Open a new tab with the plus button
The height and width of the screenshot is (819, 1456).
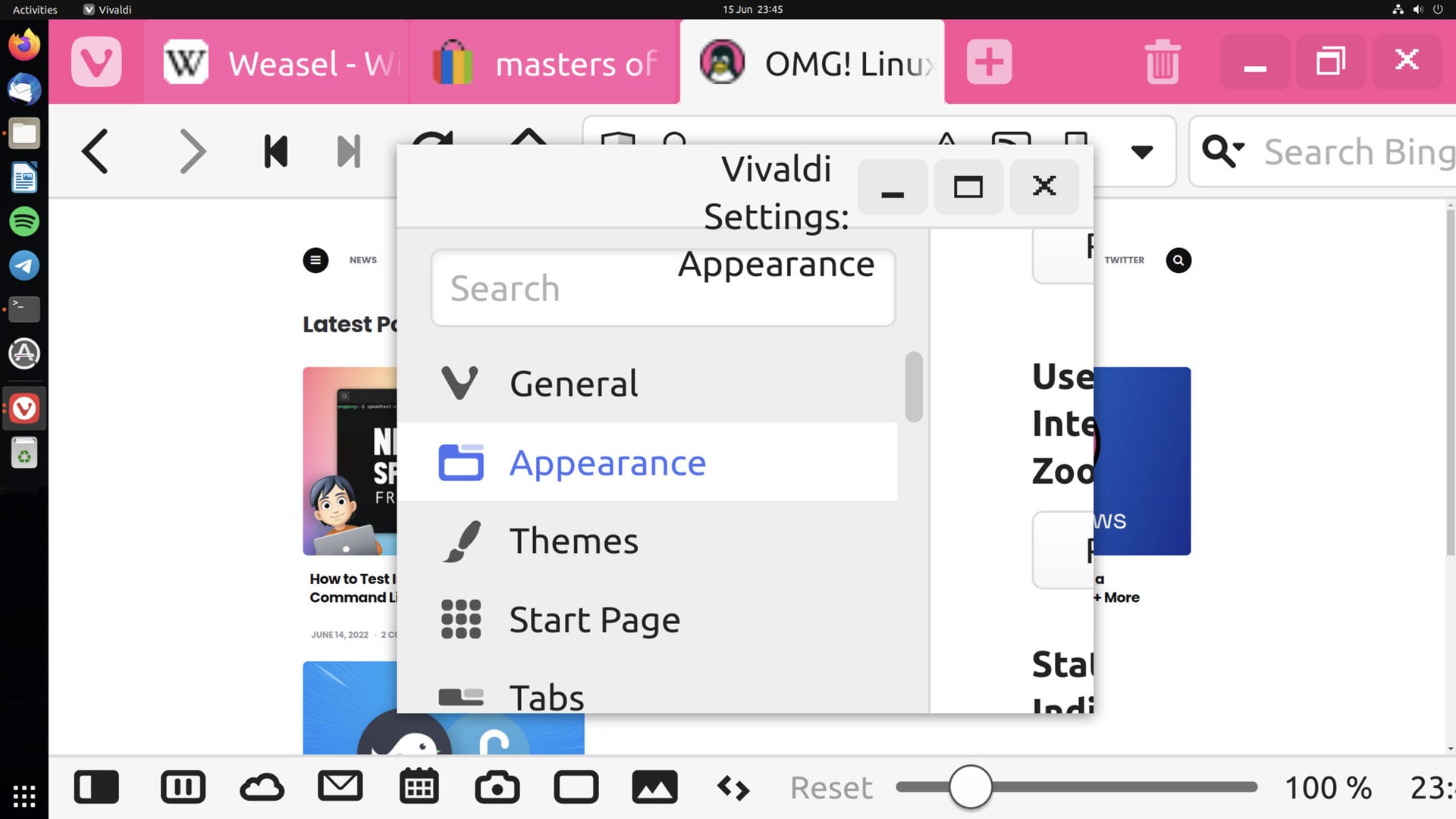(x=989, y=61)
